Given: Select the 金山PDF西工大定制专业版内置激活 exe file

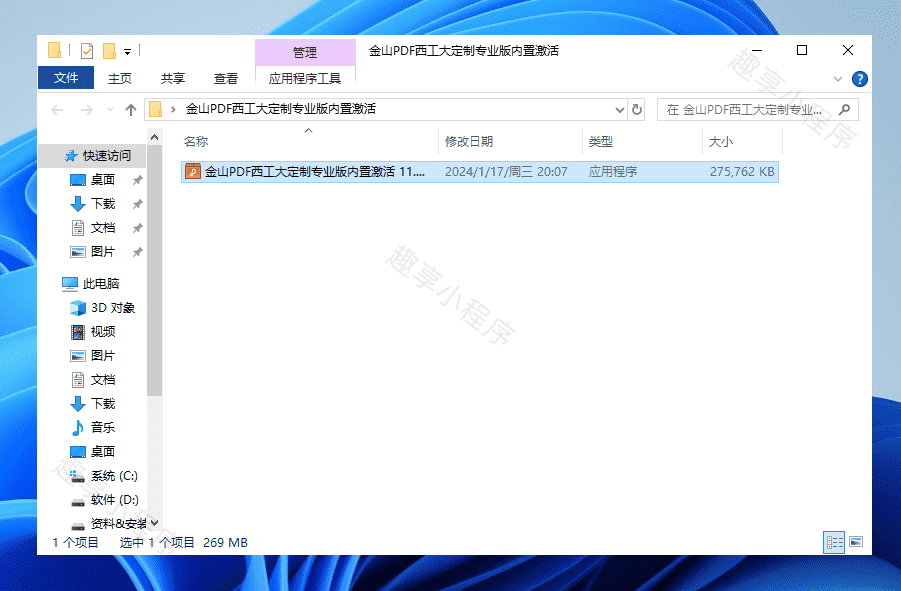Looking at the screenshot, I should (x=480, y=172).
